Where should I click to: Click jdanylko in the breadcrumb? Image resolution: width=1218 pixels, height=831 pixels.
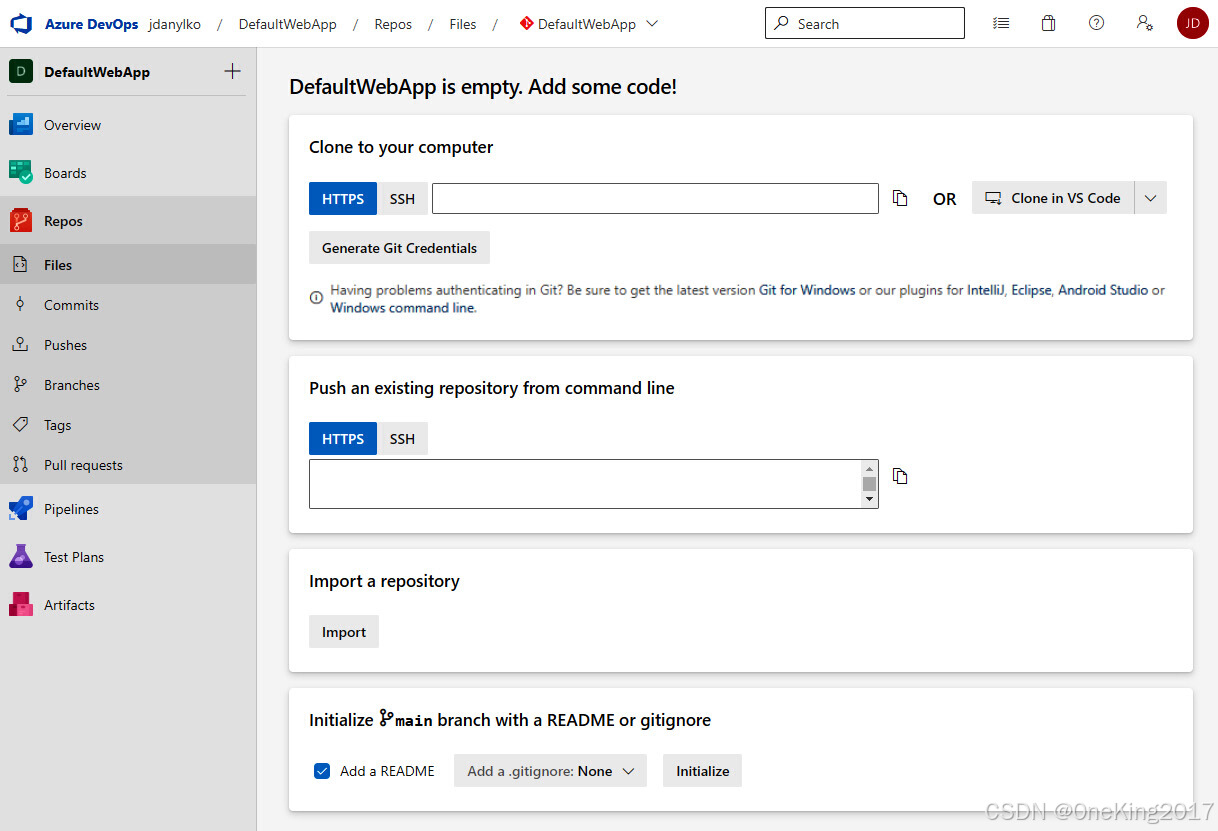[174, 24]
